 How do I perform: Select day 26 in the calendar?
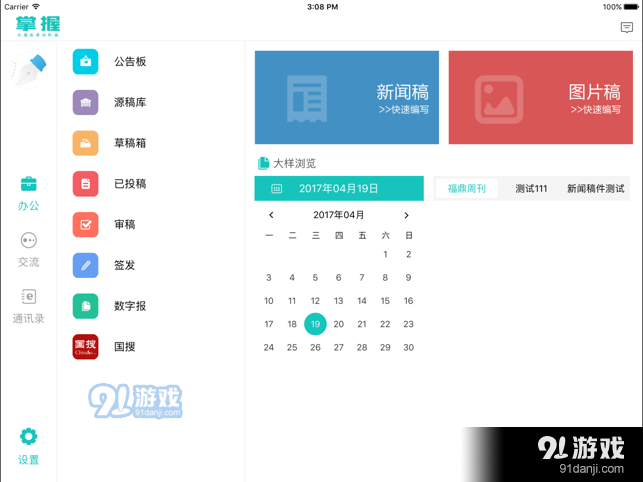pos(315,347)
